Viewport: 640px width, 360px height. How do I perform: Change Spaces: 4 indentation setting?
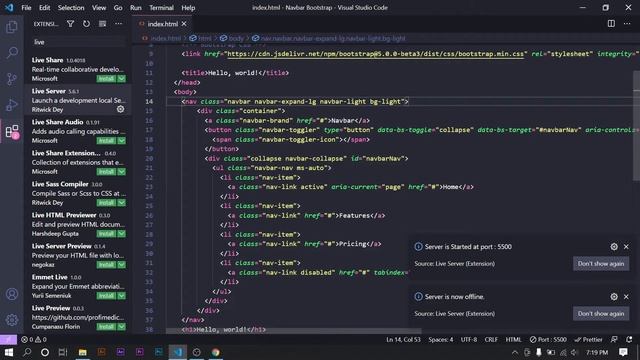pos(441,340)
